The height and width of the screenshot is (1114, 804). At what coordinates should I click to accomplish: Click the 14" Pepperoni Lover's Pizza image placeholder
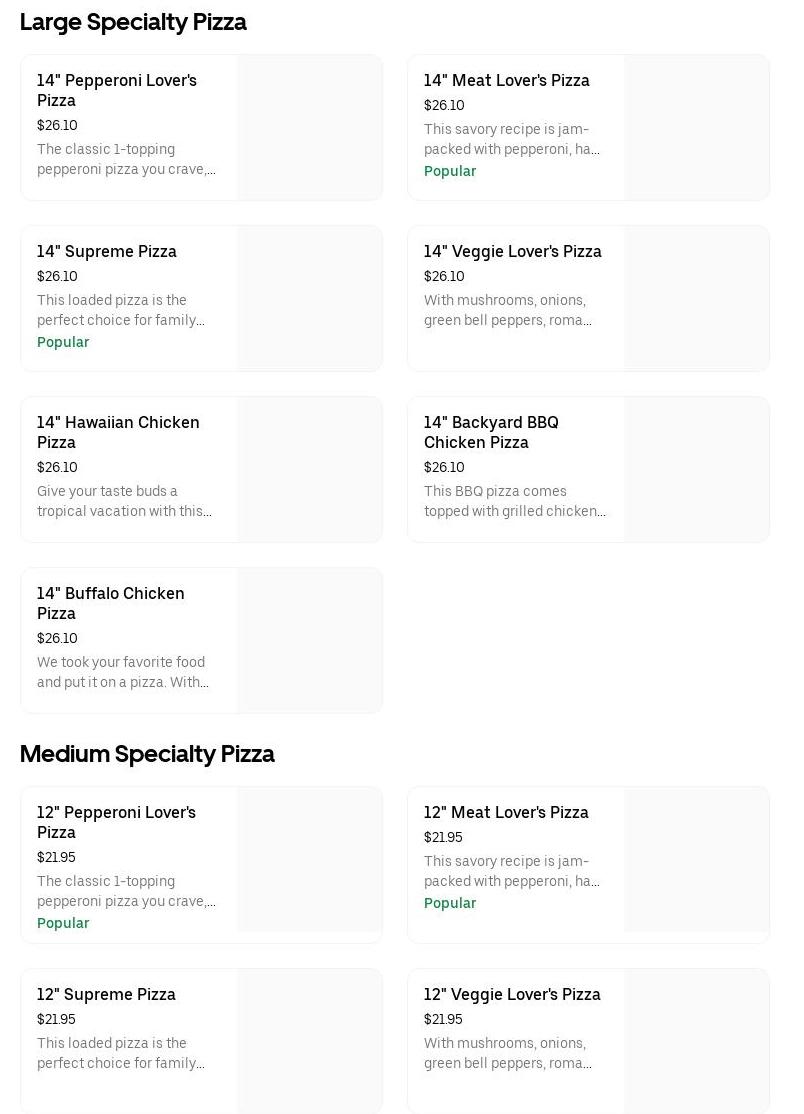[x=310, y=127]
